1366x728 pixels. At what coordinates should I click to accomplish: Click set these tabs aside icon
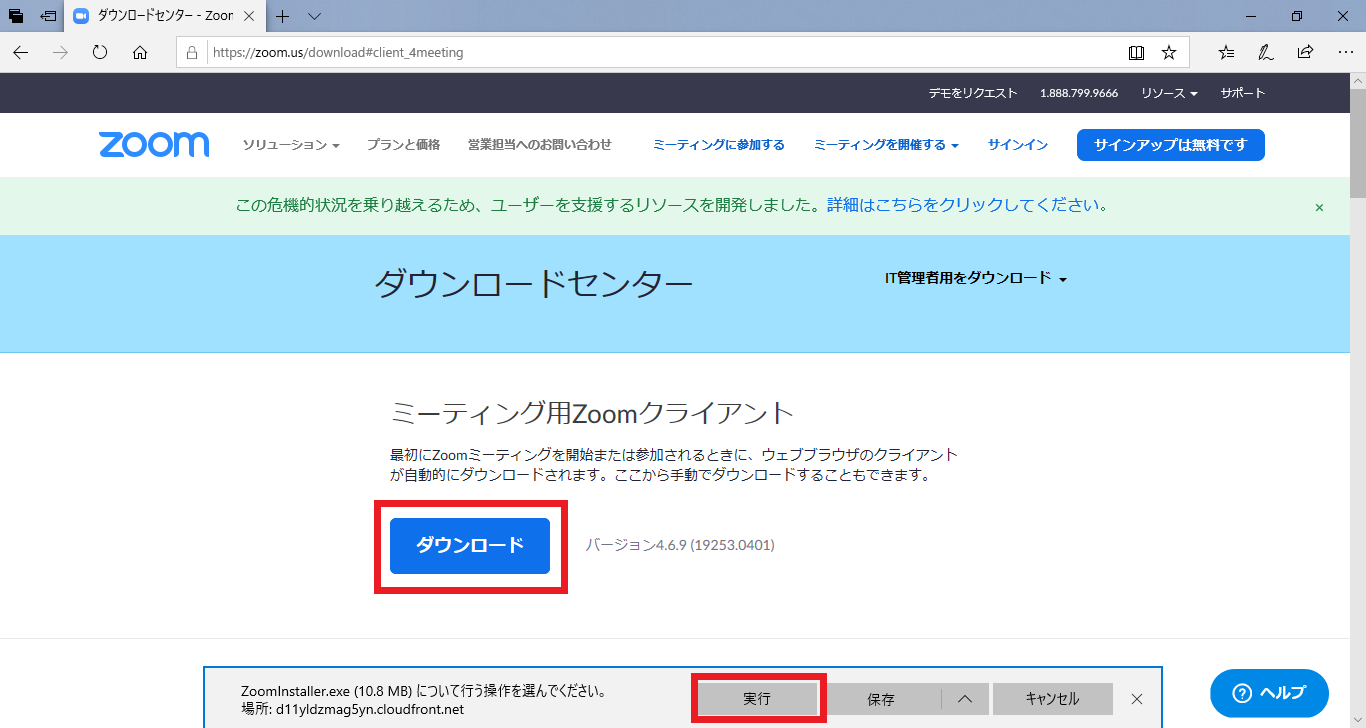coord(48,16)
